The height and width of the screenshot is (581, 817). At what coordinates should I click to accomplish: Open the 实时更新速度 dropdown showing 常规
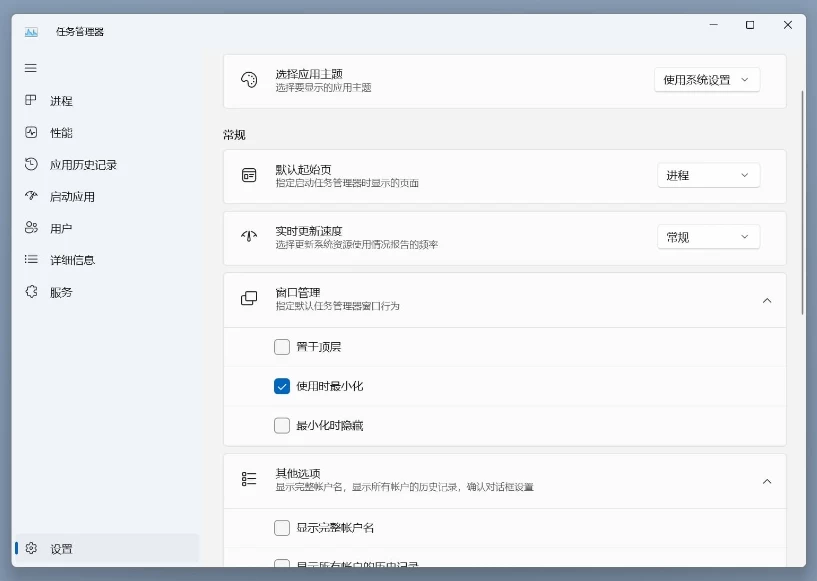point(707,237)
